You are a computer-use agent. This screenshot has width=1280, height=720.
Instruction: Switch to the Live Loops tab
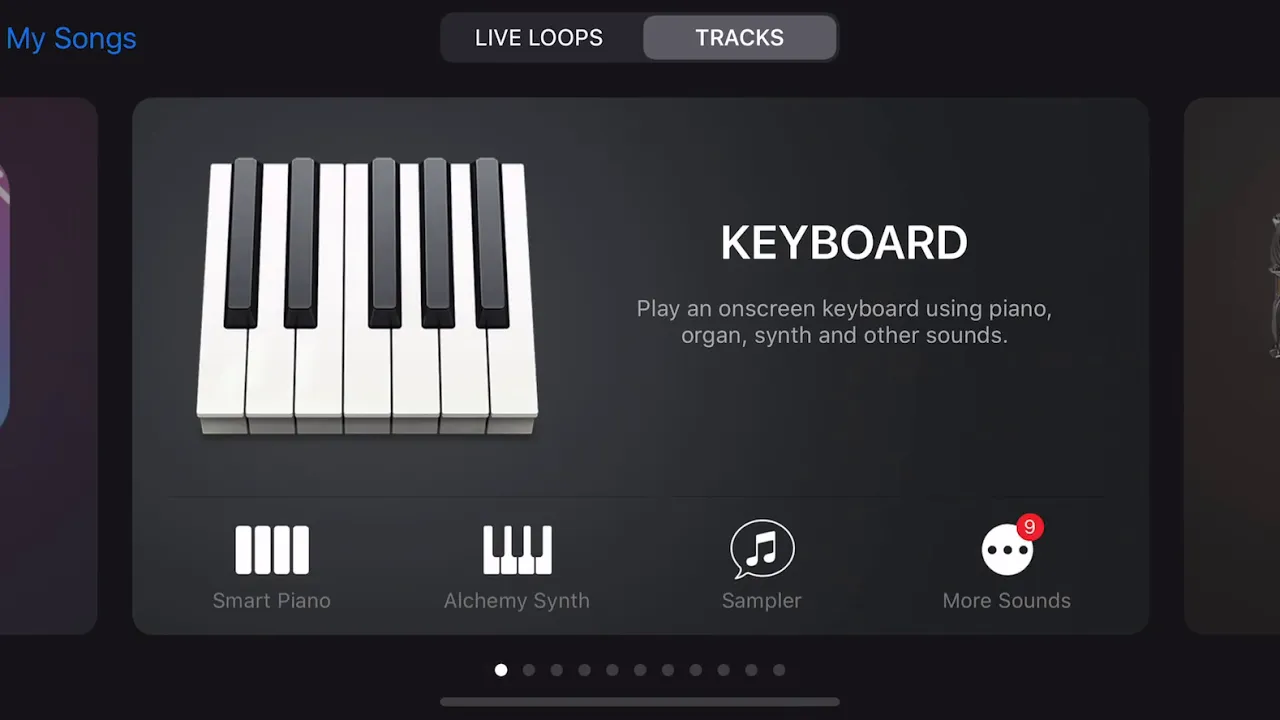click(x=539, y=38)
